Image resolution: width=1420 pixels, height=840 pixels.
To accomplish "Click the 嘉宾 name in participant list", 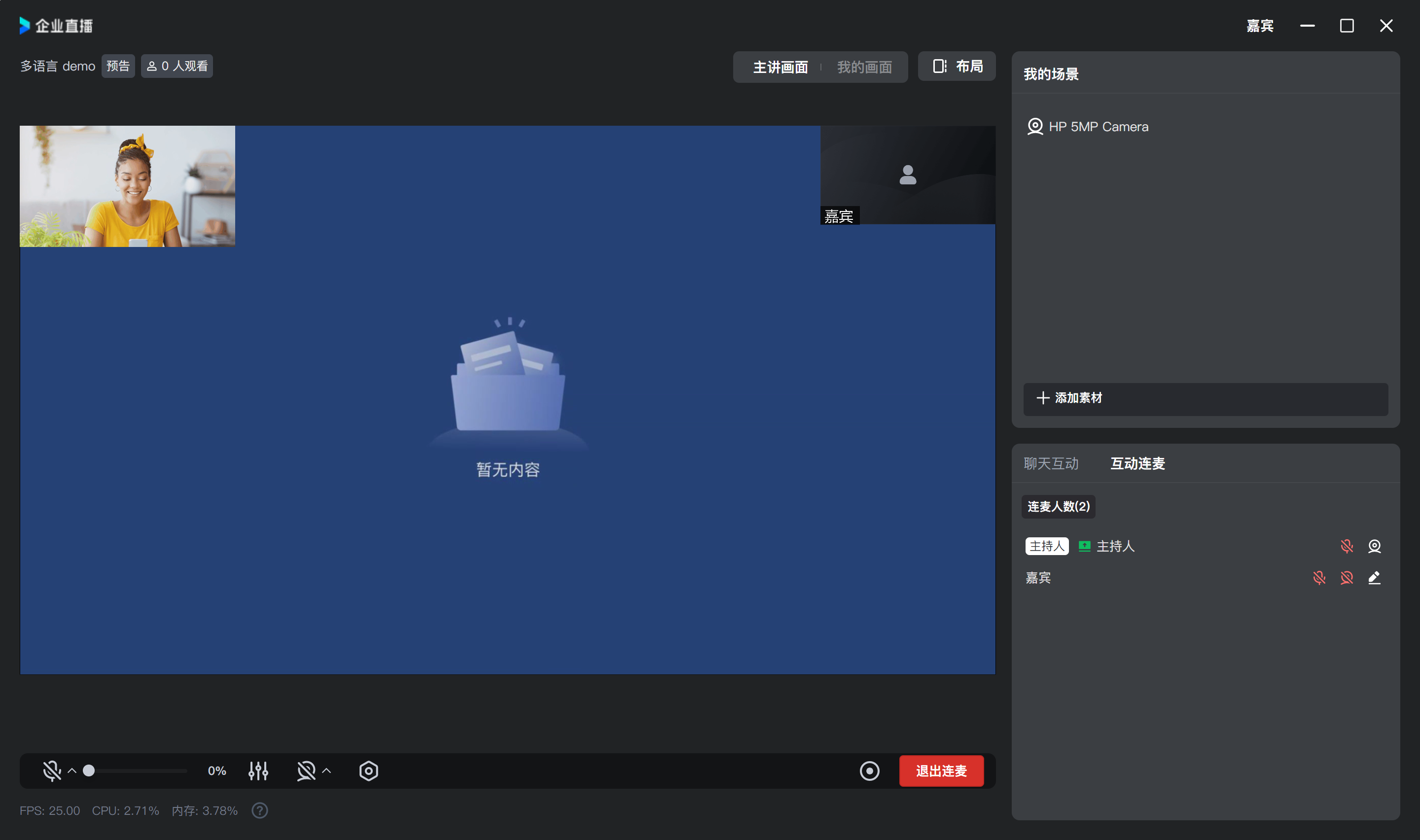I will pos(1038,577).
